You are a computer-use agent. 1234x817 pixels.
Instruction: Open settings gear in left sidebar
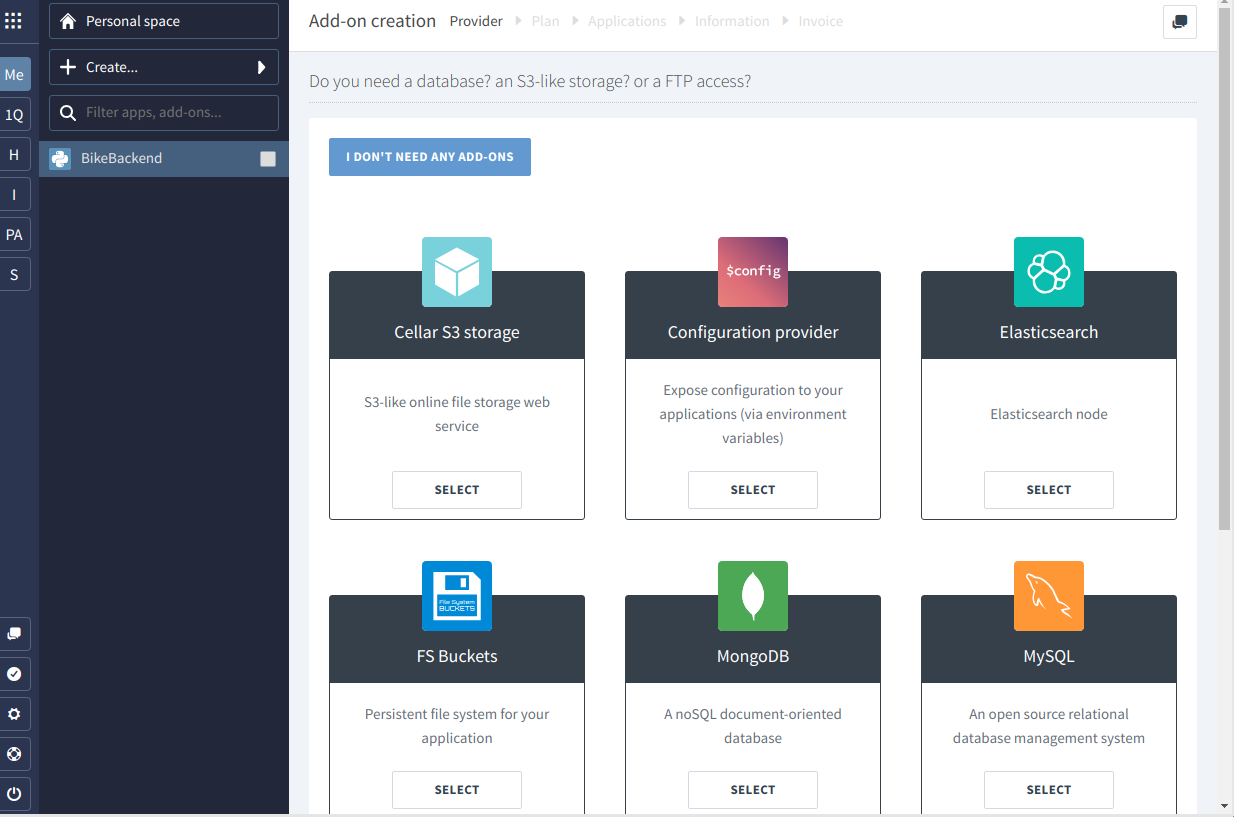click(14, 714)
